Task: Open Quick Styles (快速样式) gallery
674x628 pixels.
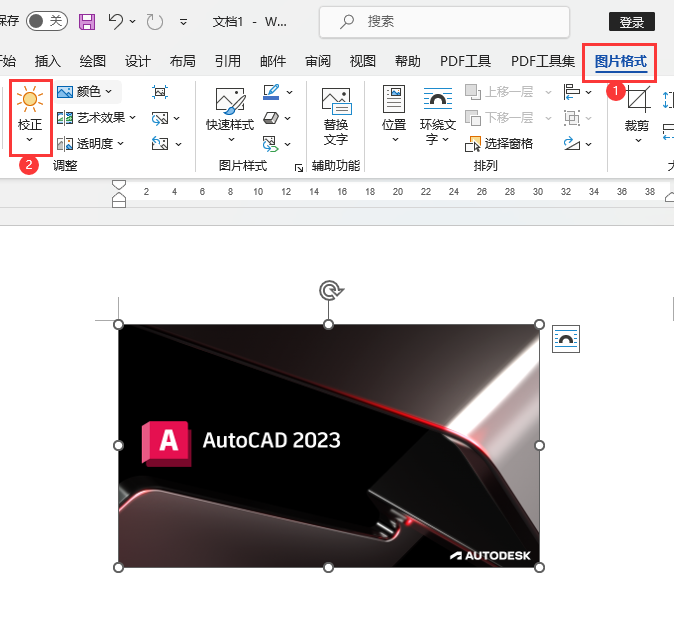Action: (230, 115)
